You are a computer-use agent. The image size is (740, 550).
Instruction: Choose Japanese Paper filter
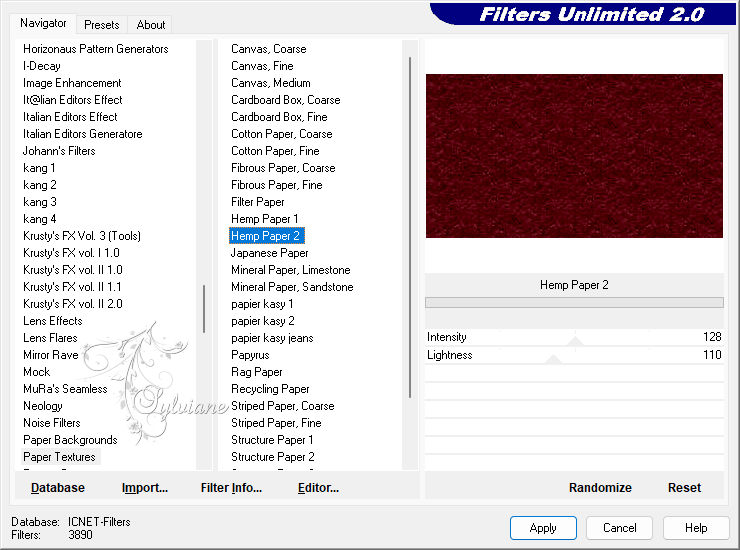point(269,253)
